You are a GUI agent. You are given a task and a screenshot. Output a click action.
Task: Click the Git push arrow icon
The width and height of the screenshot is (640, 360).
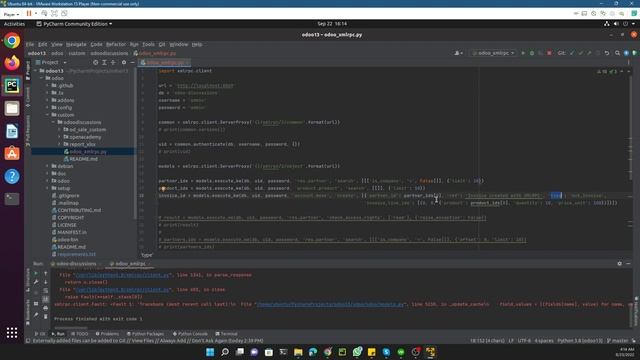[589, 53]
